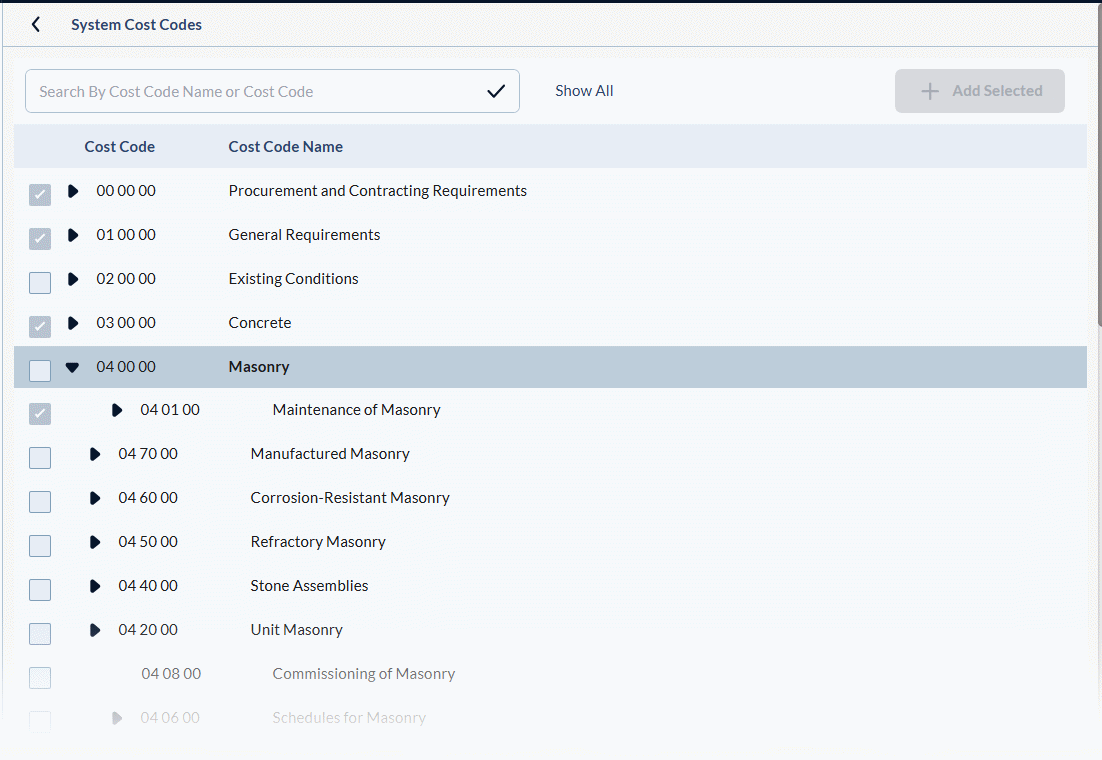Screen dimensions: 1102x760
Task: Expand the 00 00 00 Procurement row
Action: click(x=73, y=191)
